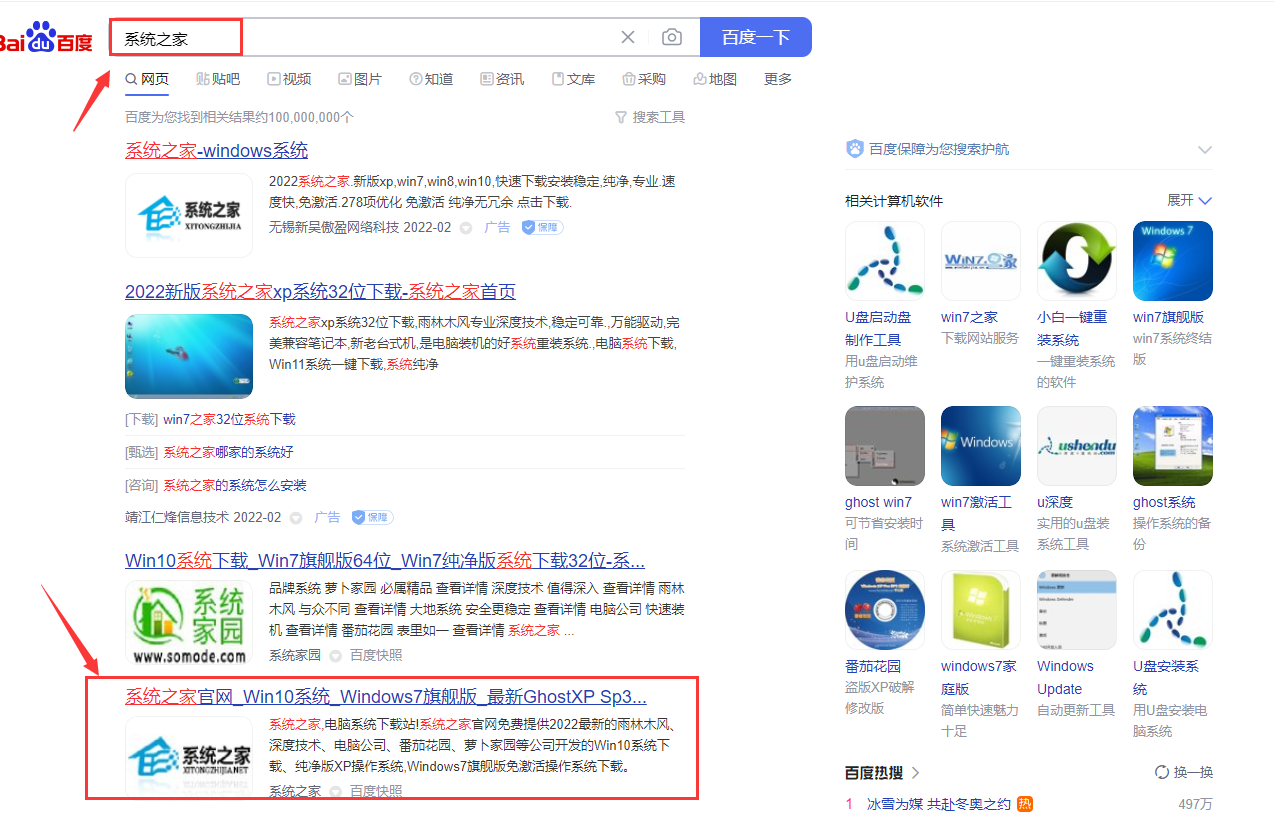Clear the search box with the X icon
Image resolution: width=1274 pixels, height=816 pixels.
tap(627, 36)
